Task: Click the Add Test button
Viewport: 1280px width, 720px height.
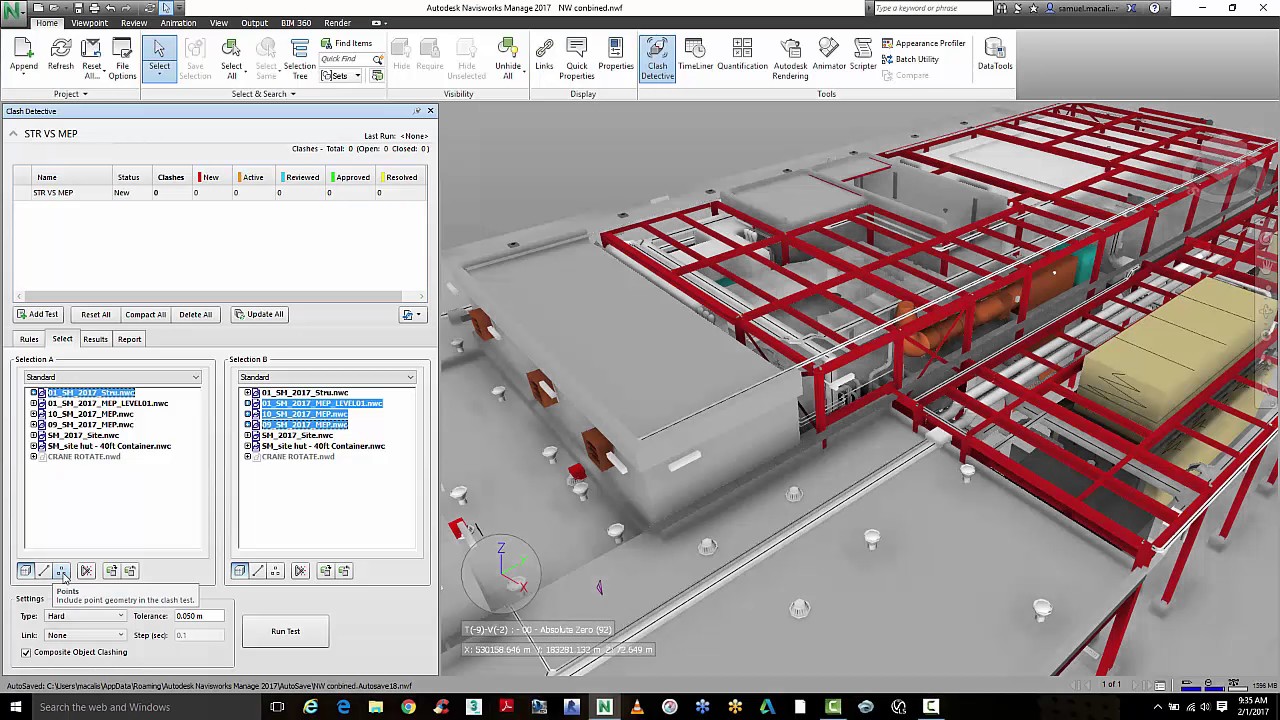Action: pos(38,314)
